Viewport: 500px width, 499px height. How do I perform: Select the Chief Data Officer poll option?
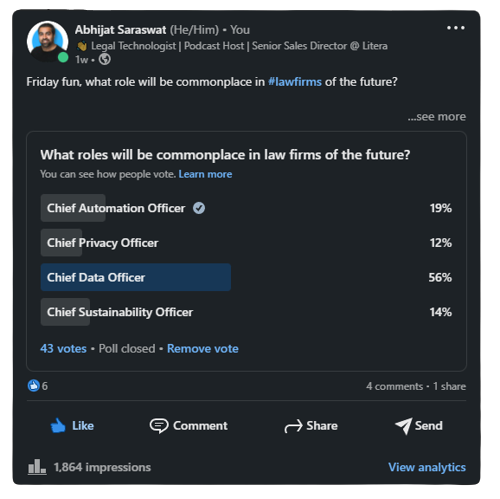246,277
